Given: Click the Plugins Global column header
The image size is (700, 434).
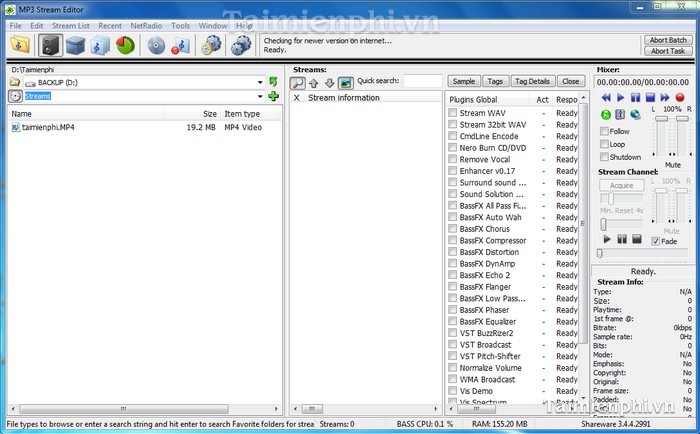Looking at the screenshot, I should [488, 100].
